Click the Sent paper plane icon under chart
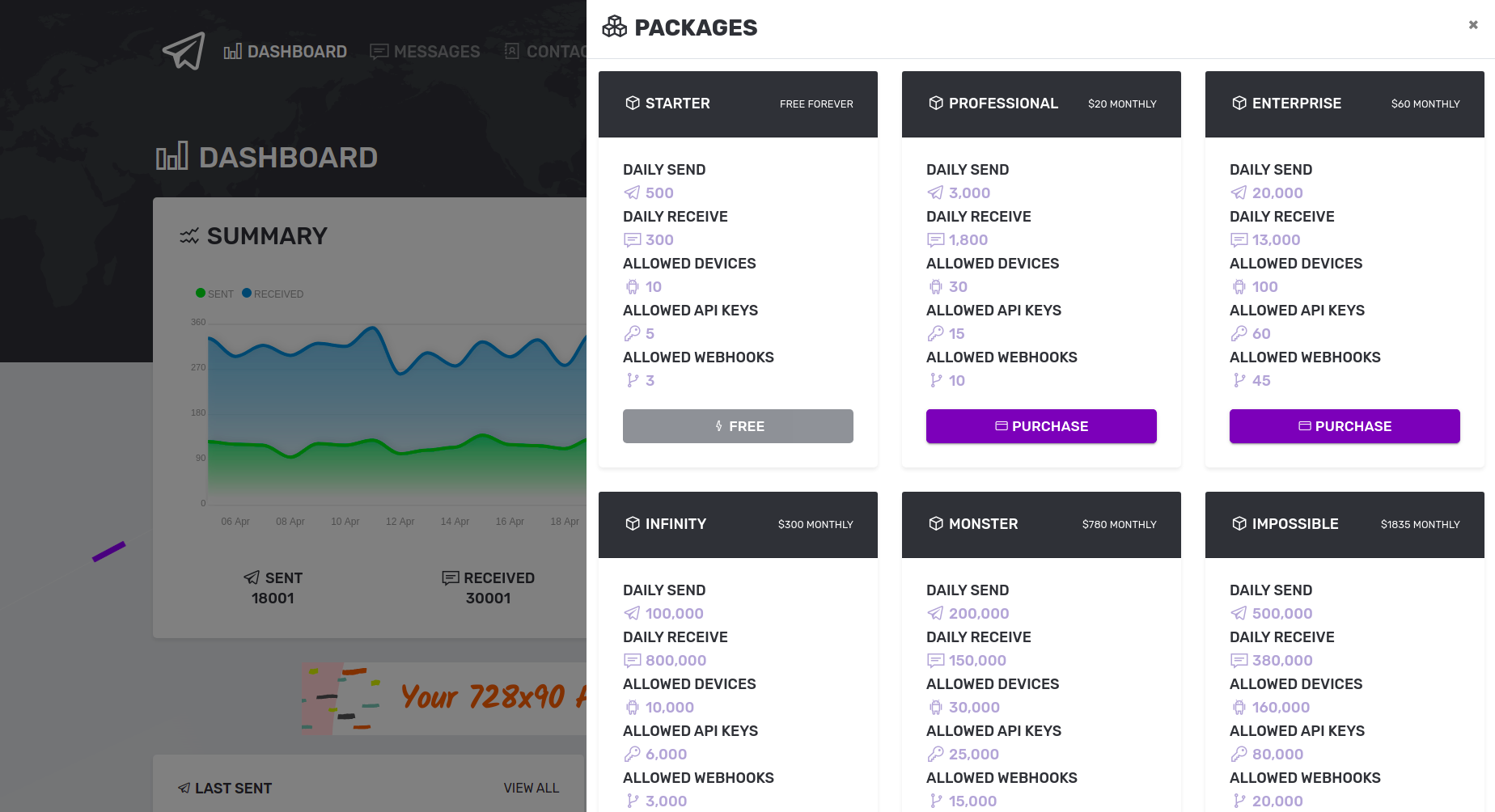The width and height of the screenshot is (1495, 812). [252, 577]
